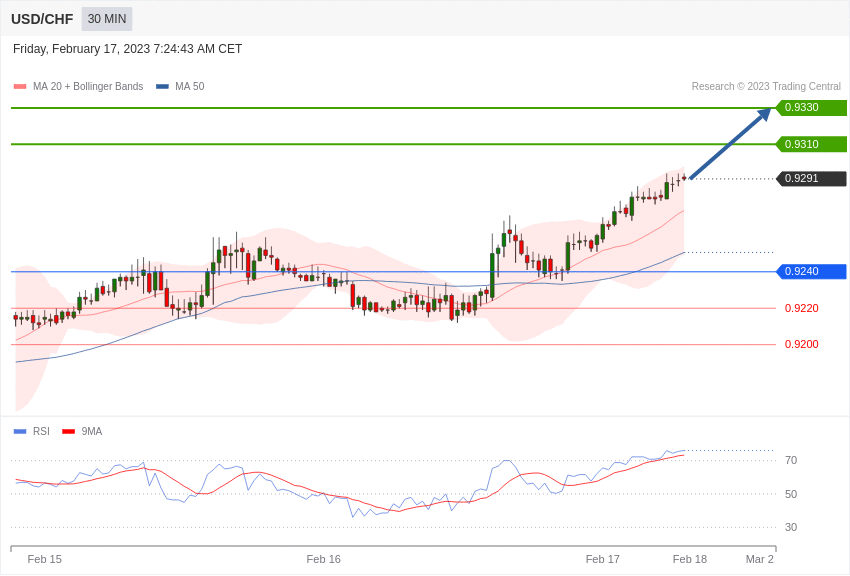The height and width of the screenshot is (576, 850).
Task: Click the Feb 18 date axis label
Action: [690, 559]
